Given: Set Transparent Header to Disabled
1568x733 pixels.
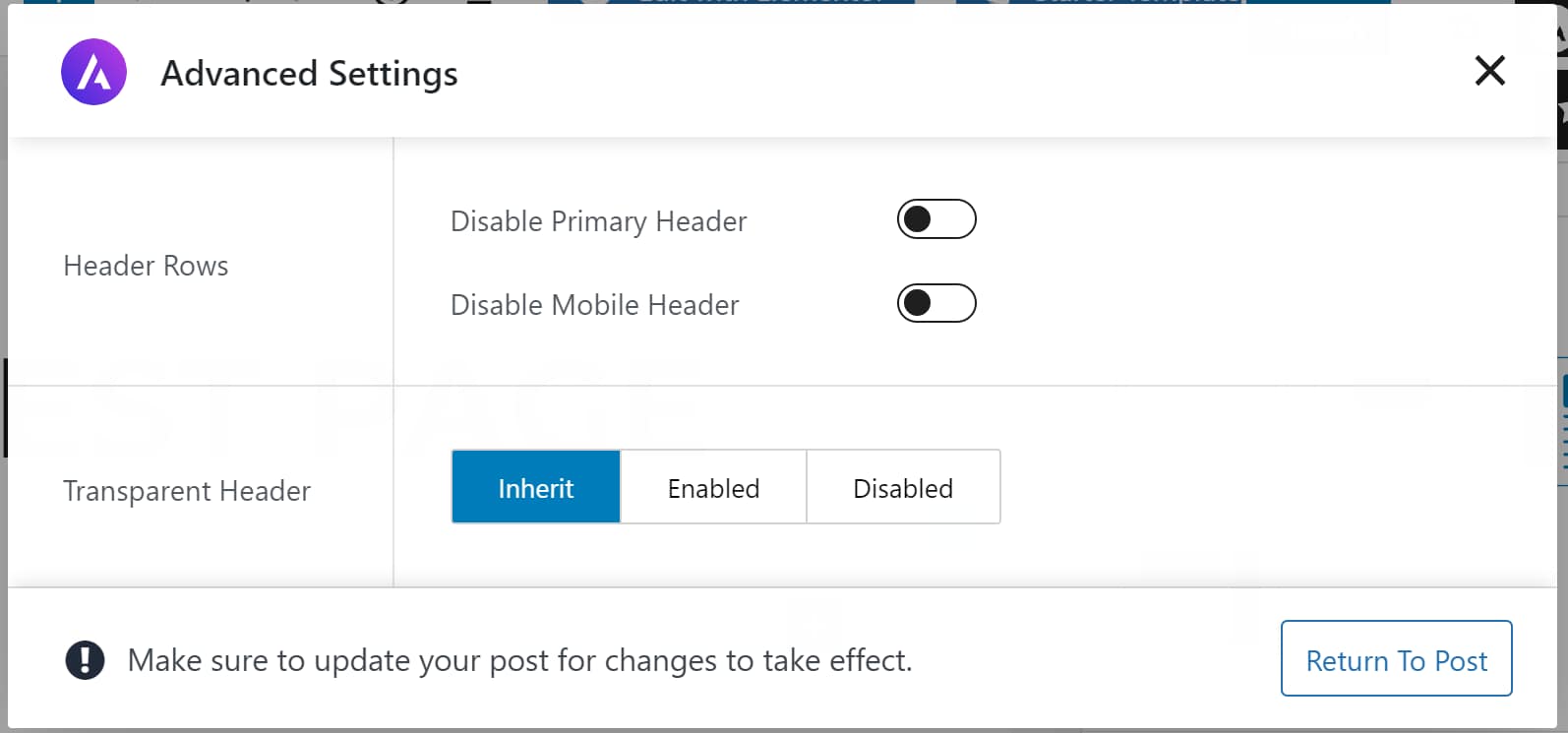Looking at the screenshot, I should click(x=902, y=486).
